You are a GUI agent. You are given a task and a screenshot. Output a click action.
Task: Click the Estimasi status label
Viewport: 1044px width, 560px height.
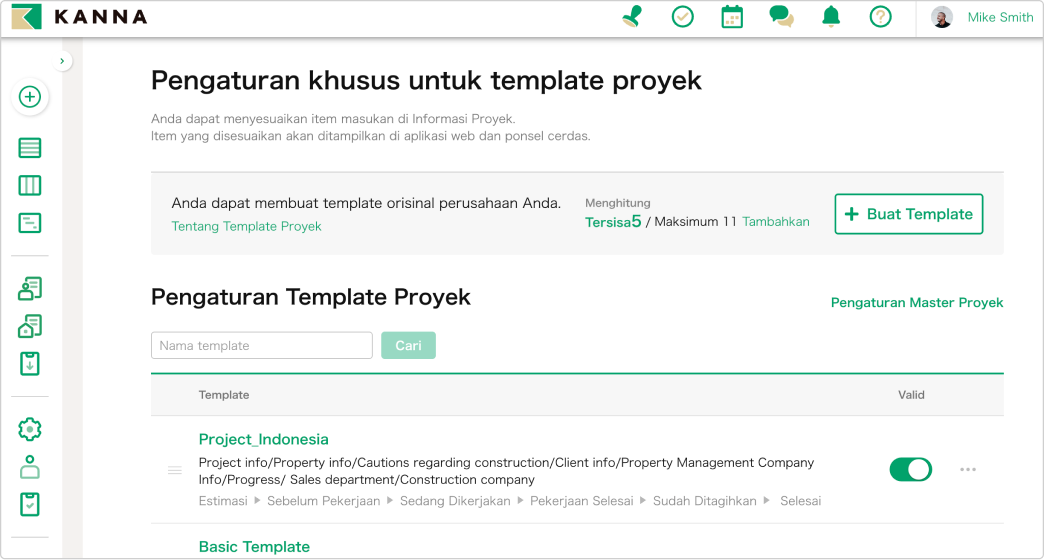tap(222, 501)
